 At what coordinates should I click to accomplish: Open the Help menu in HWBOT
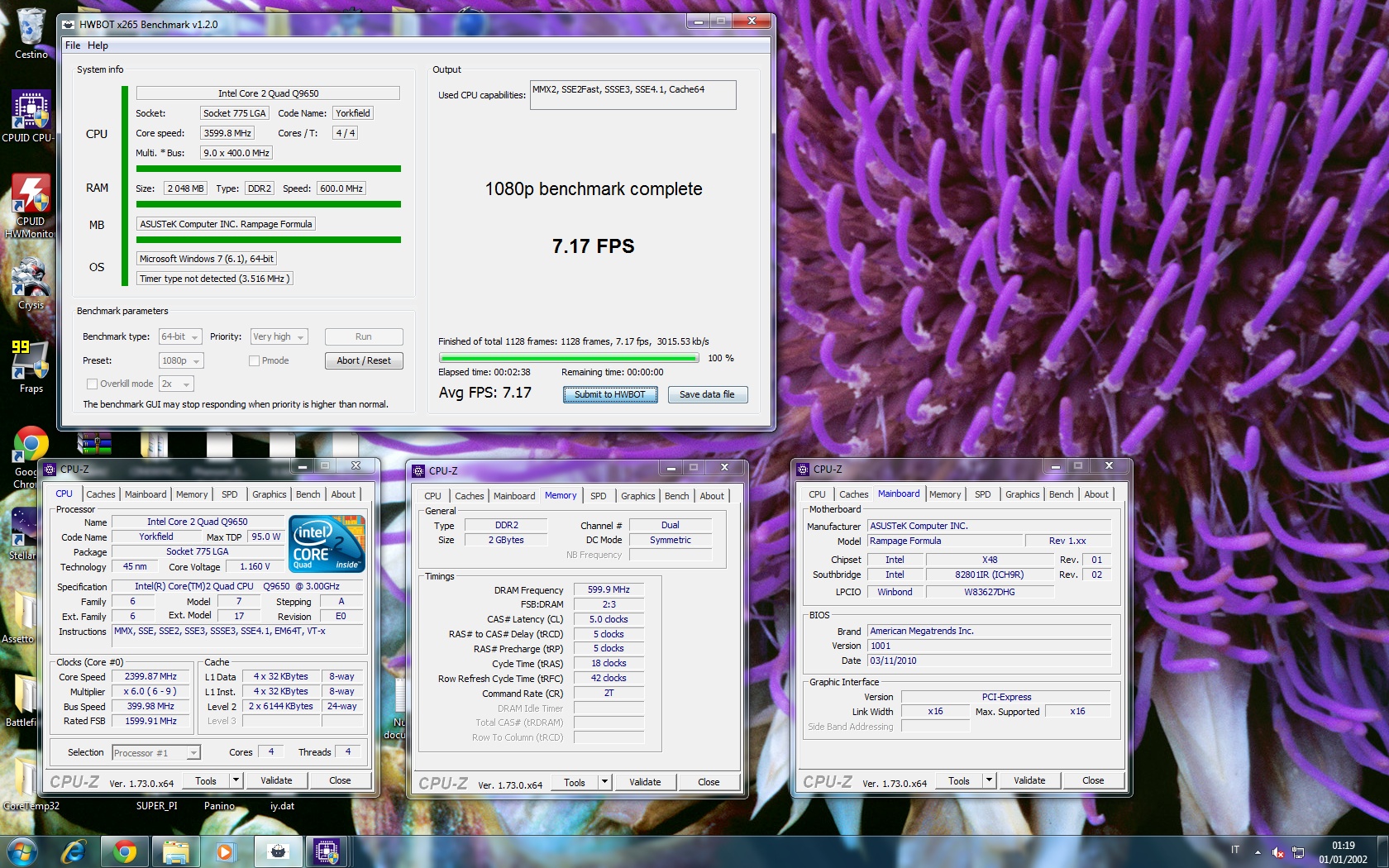[98, 45]
